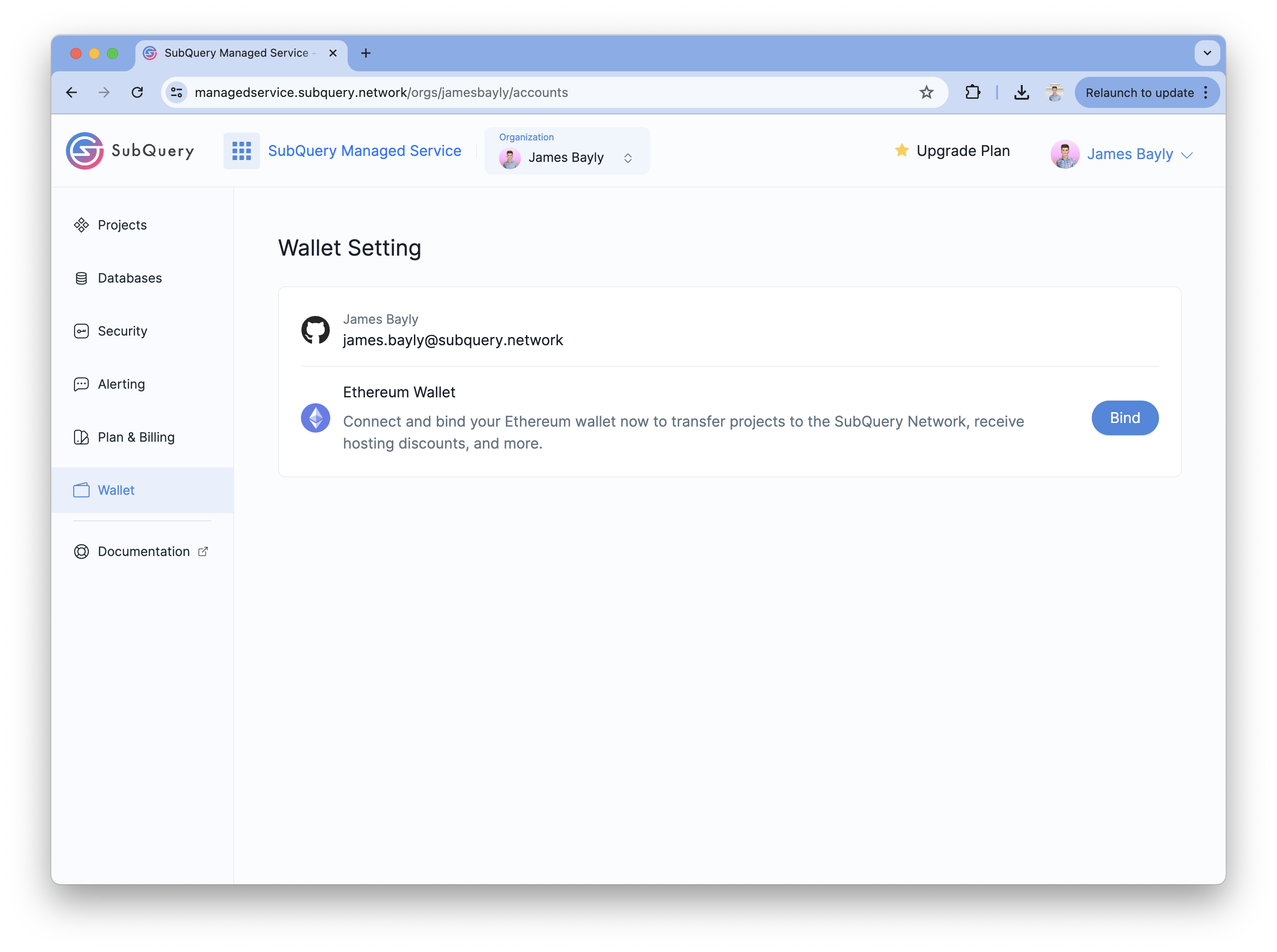Click the GitHub account icon
The image size is (1277, 952).
[314, 330]
